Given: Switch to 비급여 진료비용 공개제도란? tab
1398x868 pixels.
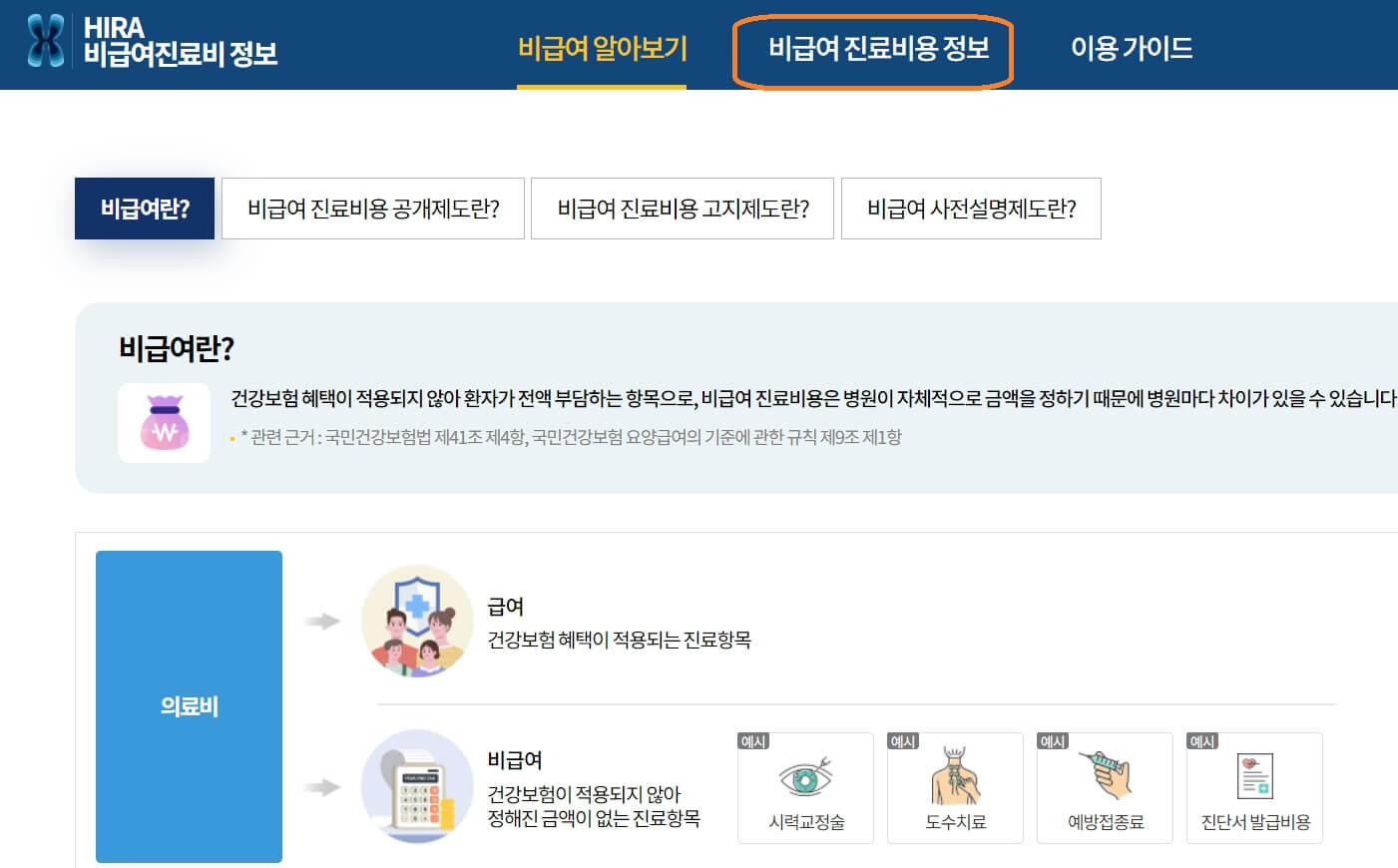Looking at the screenshot, I should pyautogui.click(x=374, y=208).
